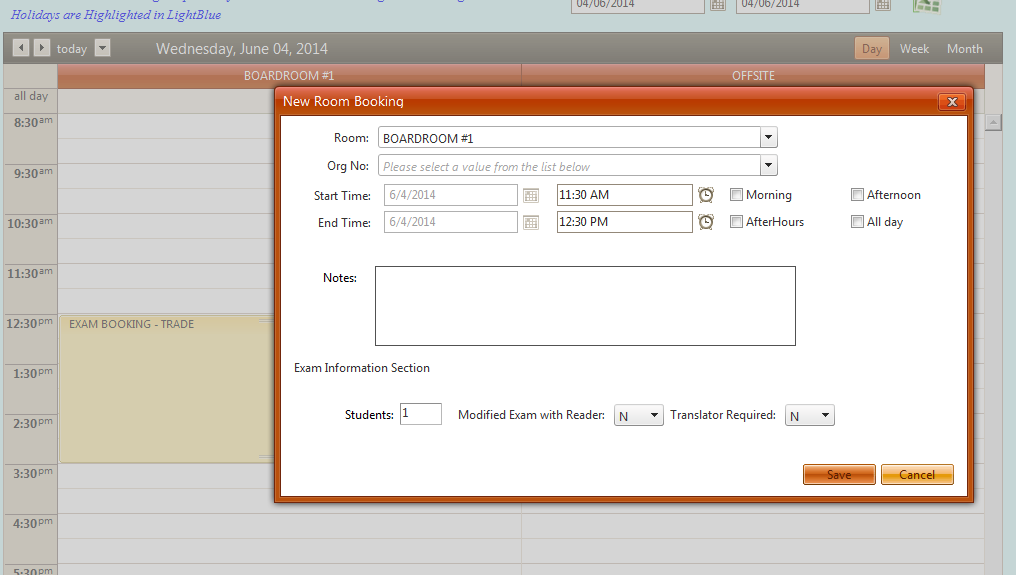Expand the Room dropdown list
Image resolution: width=1016 pixels, height=575 pixels.
pos(768,137)
